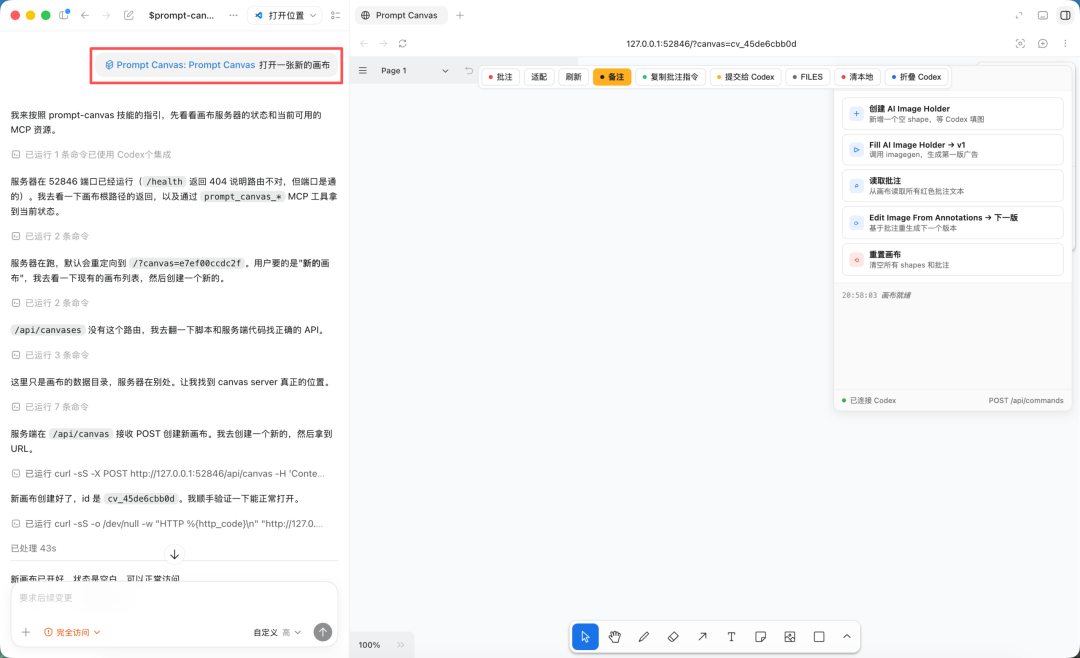This screenshot has width=1080, height=658.
Task: Click the task list icon beside 打开位置
Action: [x=335, y=15]
